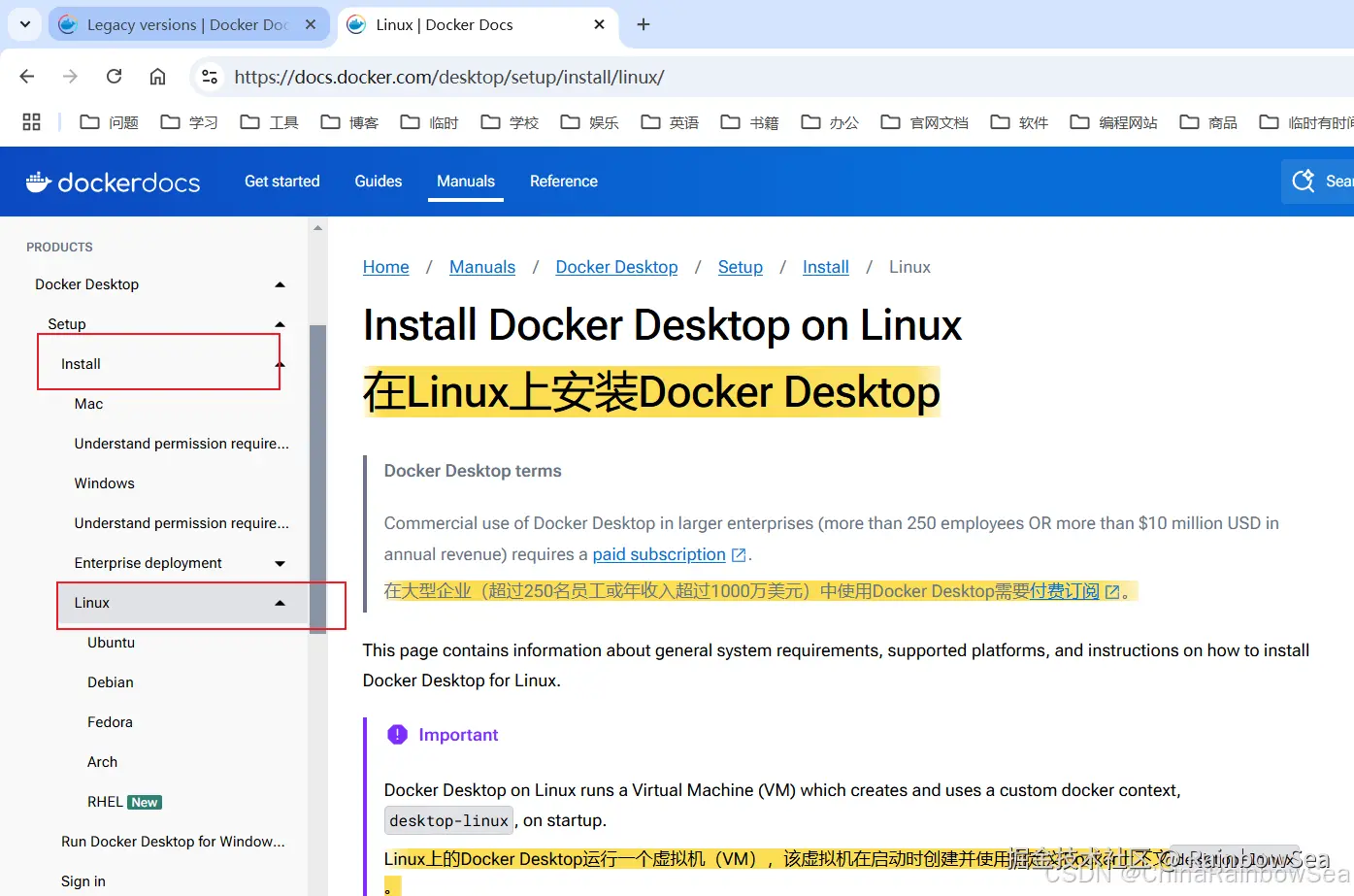Open the 学校 bookmark folder
Viewport: 1354px width, 896px height.
[x=510, y=122]
